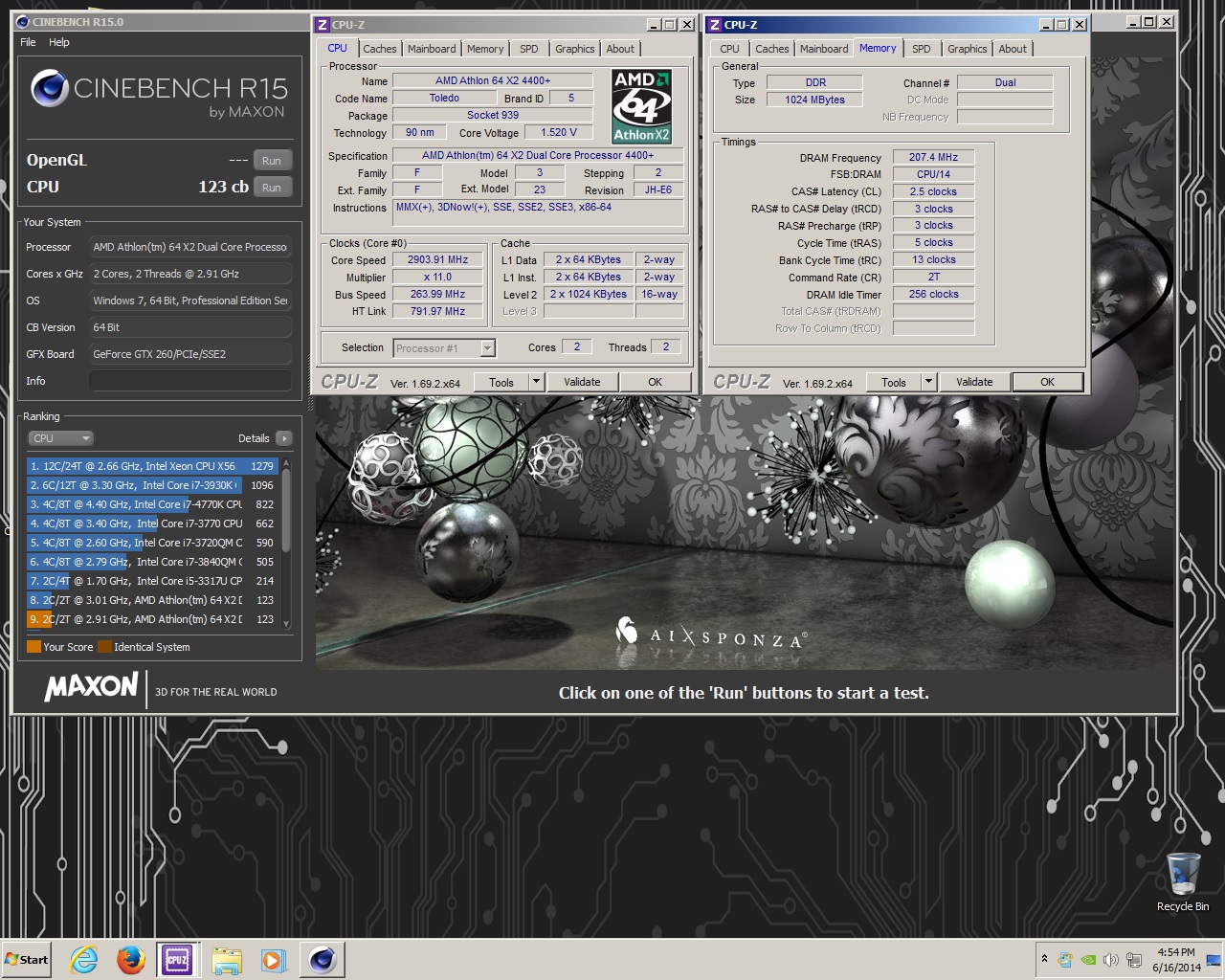Click Validate in right CPU-Z window
This screenshot has height=980, width=1225.
click(x=974, y=382)
